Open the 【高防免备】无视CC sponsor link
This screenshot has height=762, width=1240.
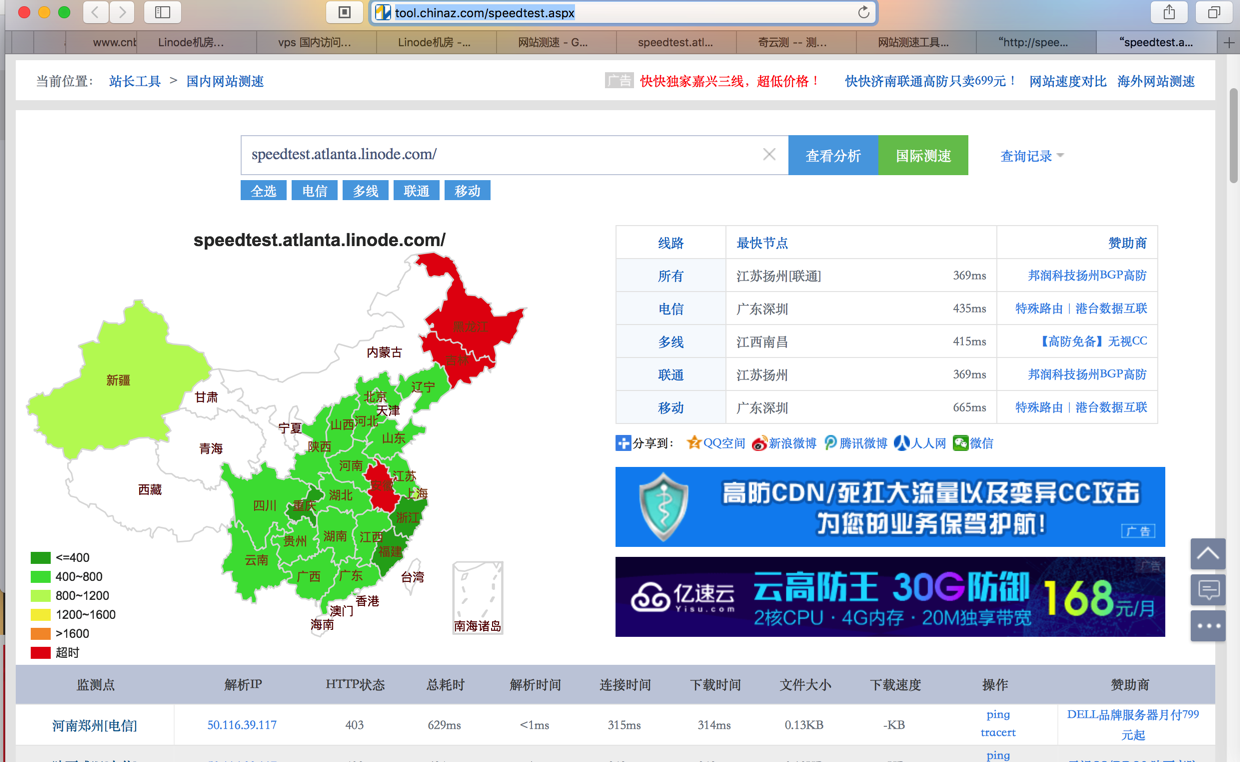coord(1094,341)
